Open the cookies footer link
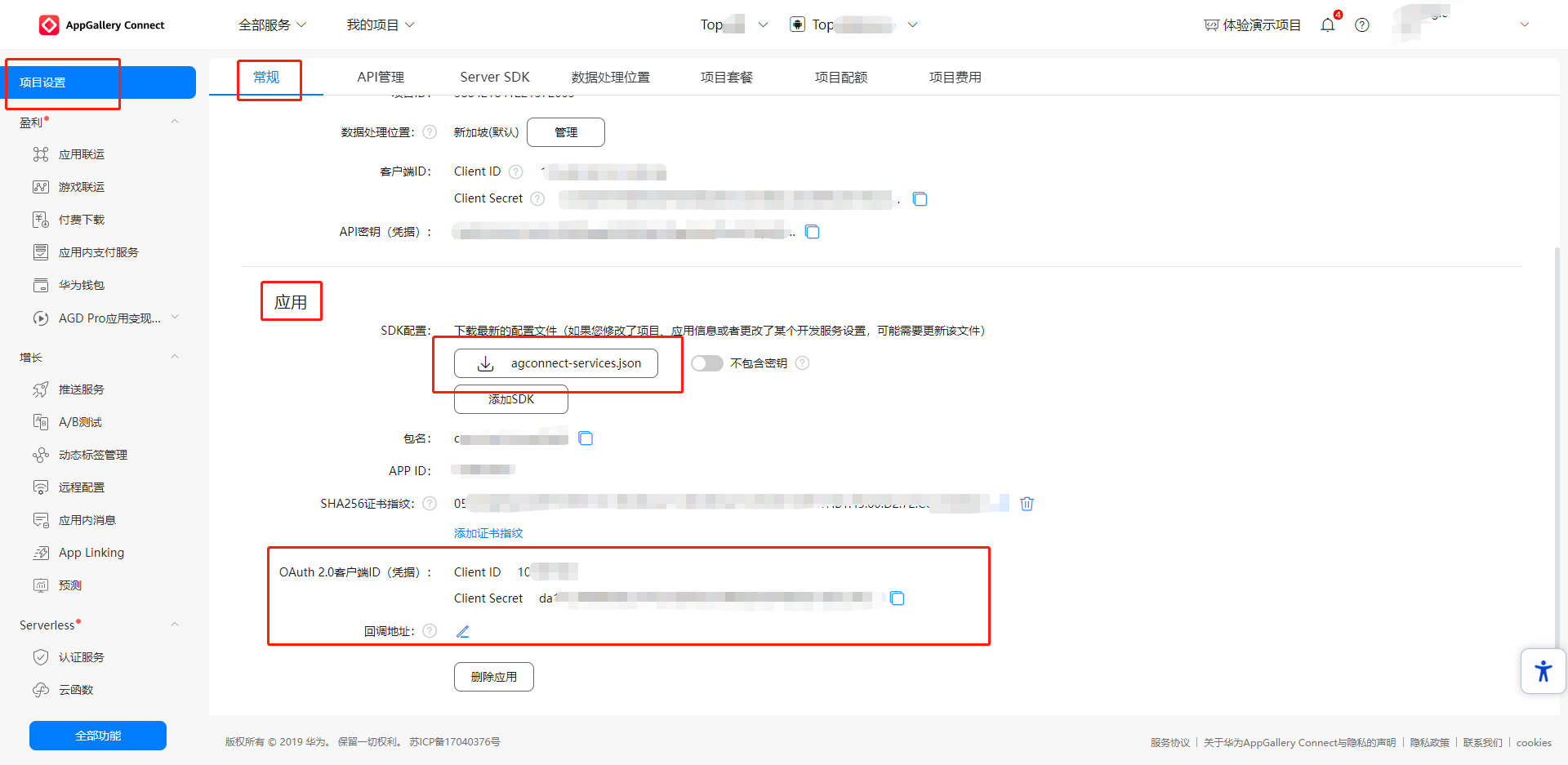 pyautogui.click(x=1534, y=743)
